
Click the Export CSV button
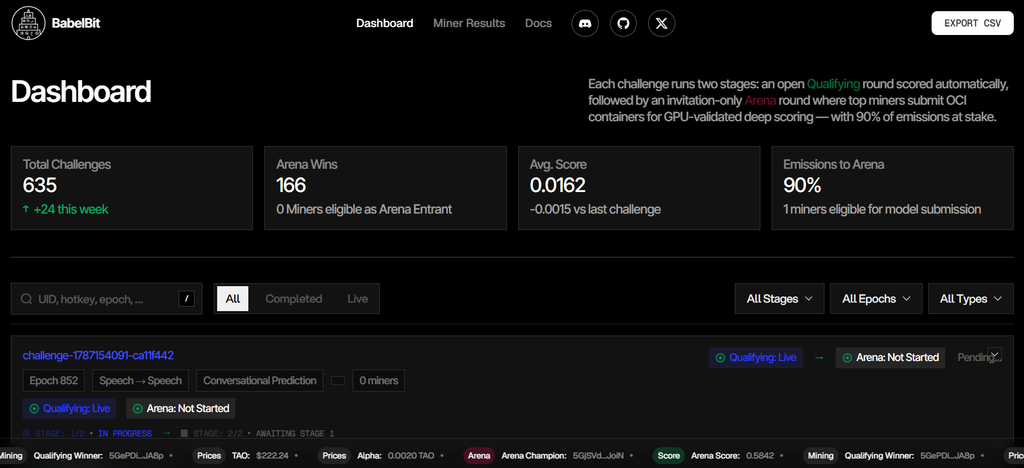click(972, 23)
